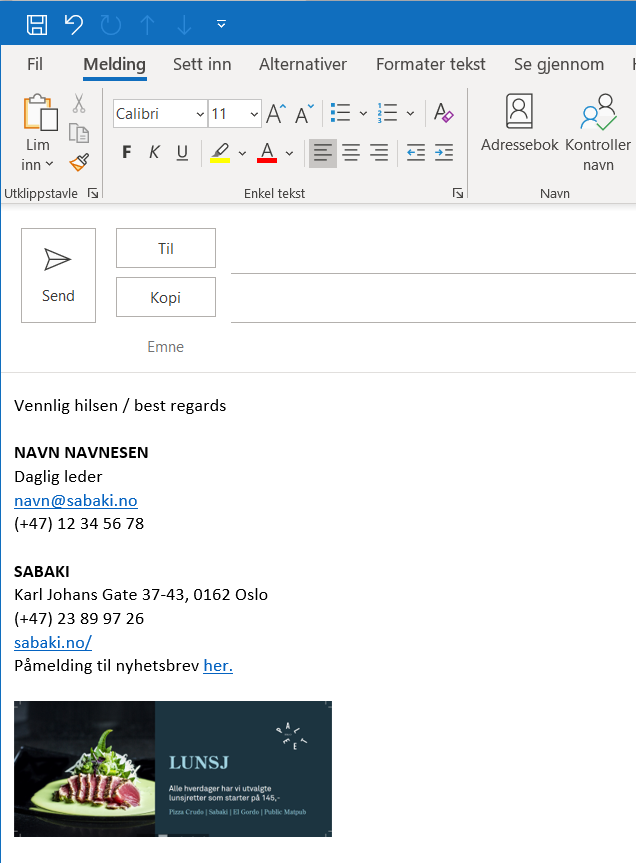This screenshot has height=863, width=636.
Task: Decrease indent
Action: click(416, 152)
